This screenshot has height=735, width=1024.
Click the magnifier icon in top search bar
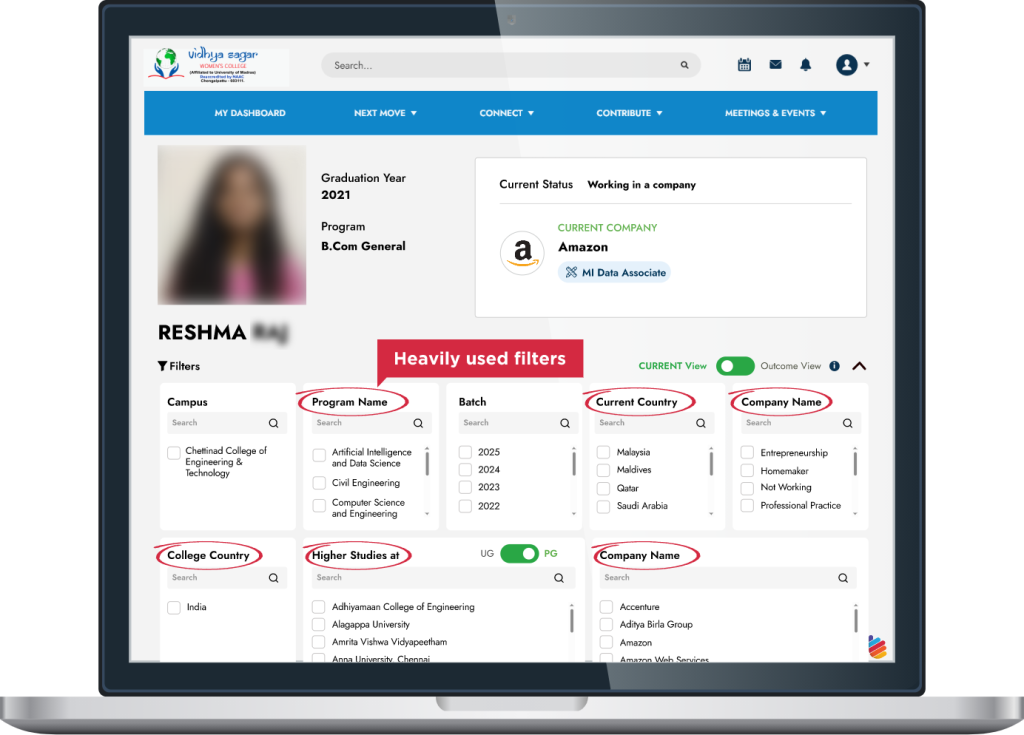click(x=684, y=65)
